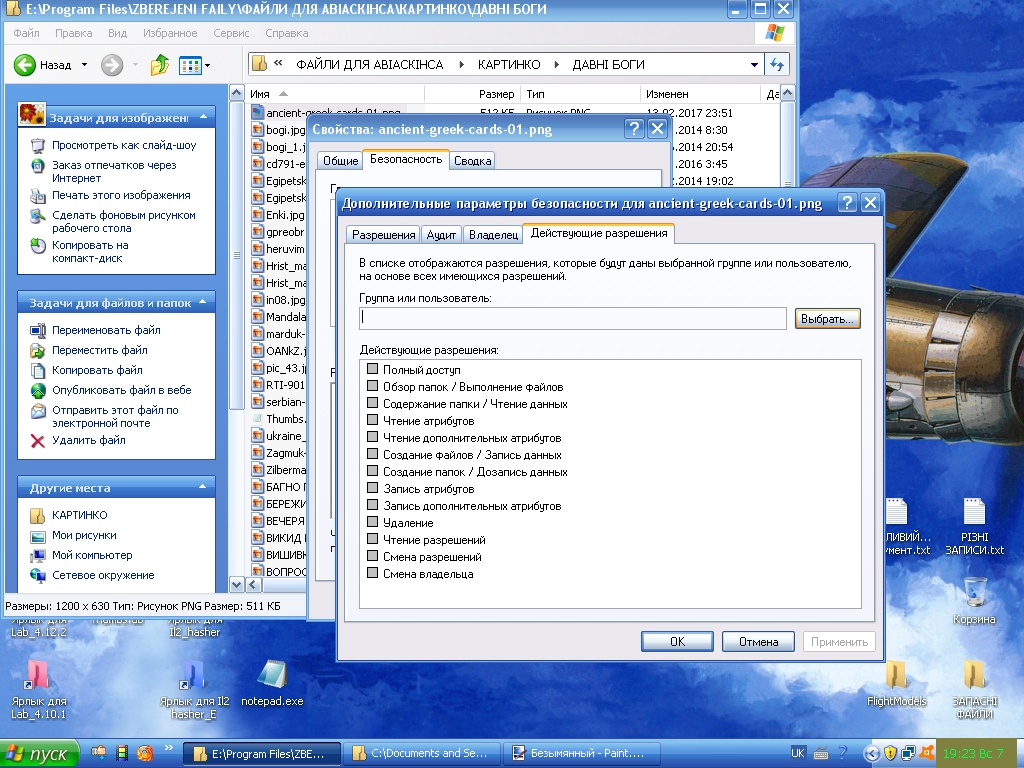The image size is (1024, 768).
Task: Click the help question mark in the advanced security dialog
Action: tap(847, 202)
